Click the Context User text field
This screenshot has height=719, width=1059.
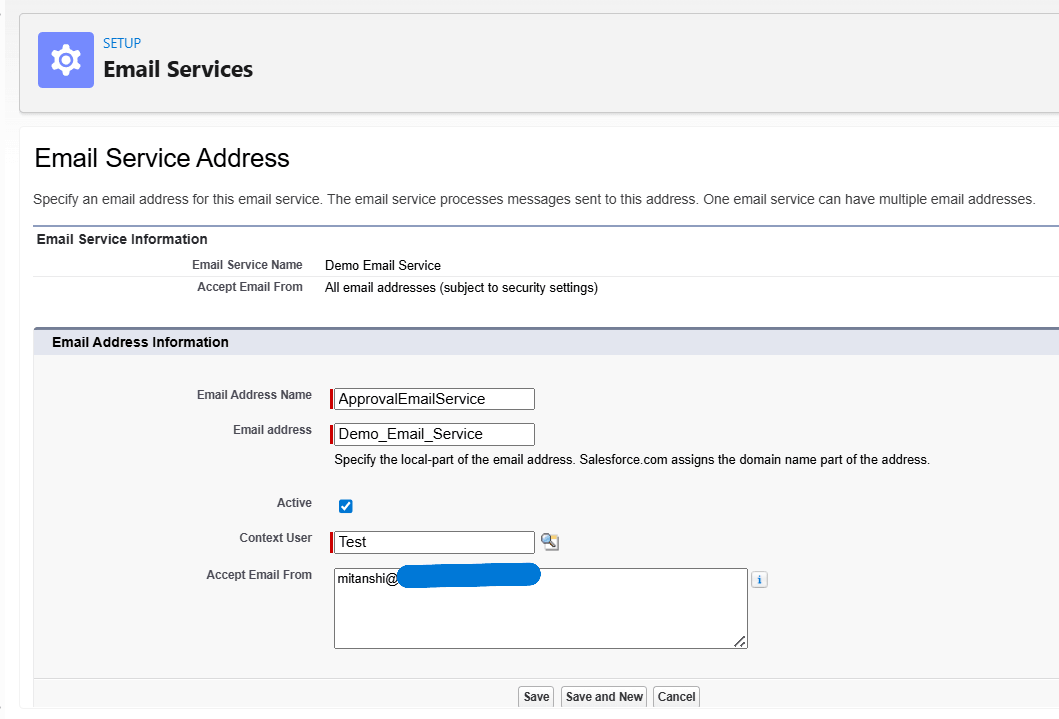pyautogui.click(x=433, y=541)
